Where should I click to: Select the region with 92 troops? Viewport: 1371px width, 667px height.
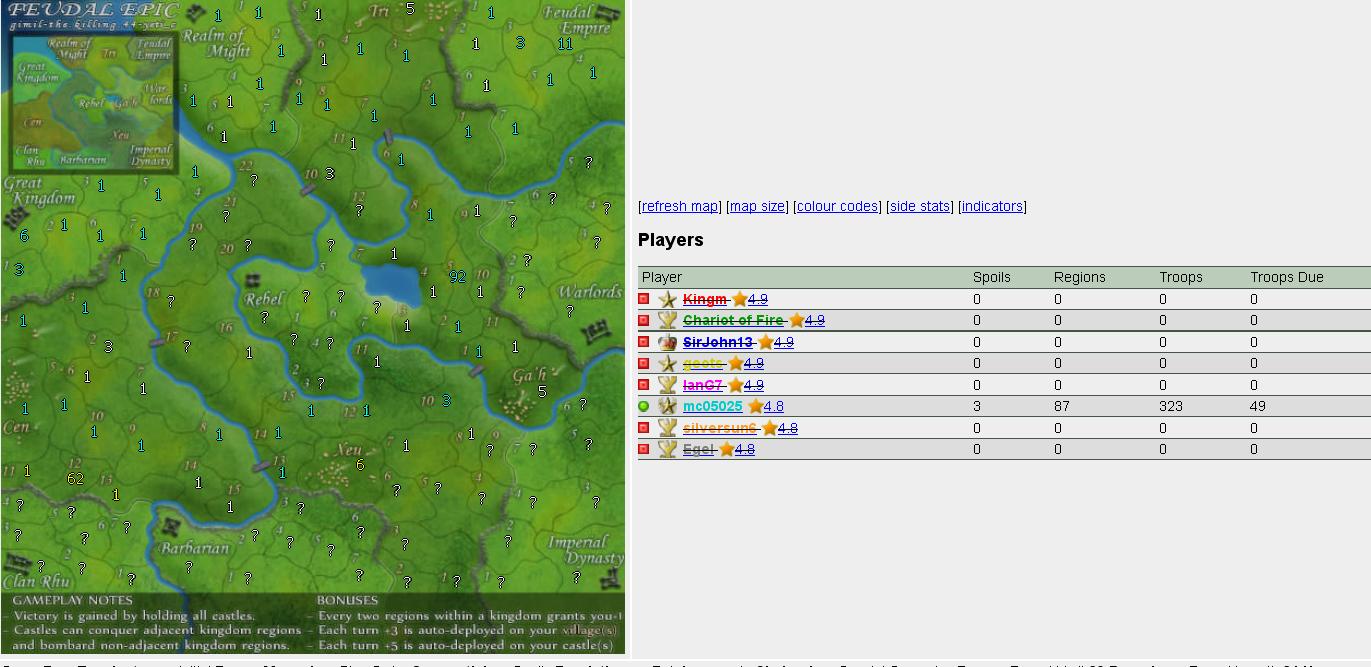457,277
